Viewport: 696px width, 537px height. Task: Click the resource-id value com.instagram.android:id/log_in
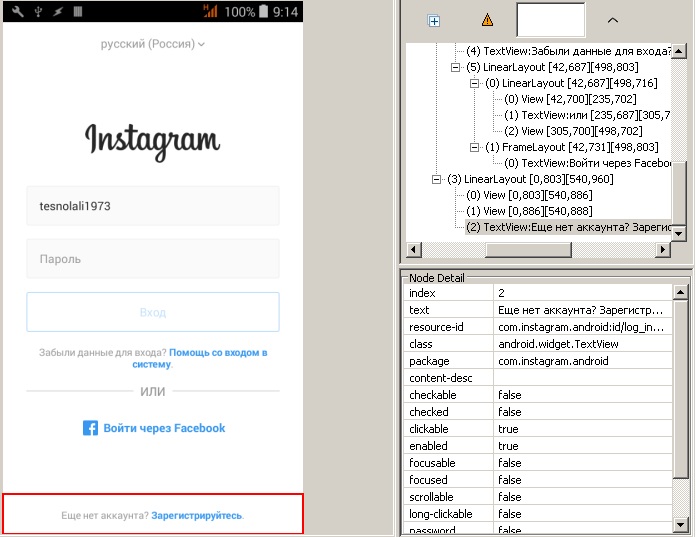[581, 327]
